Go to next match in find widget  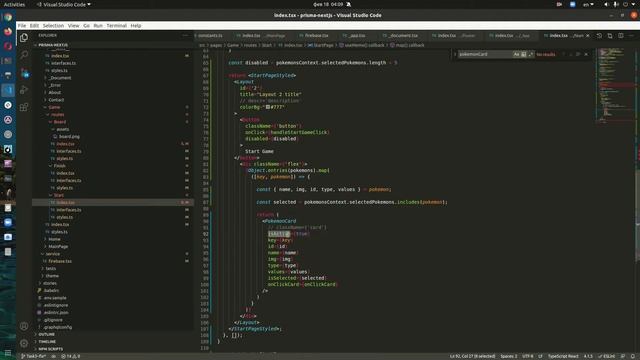(571, 54)
